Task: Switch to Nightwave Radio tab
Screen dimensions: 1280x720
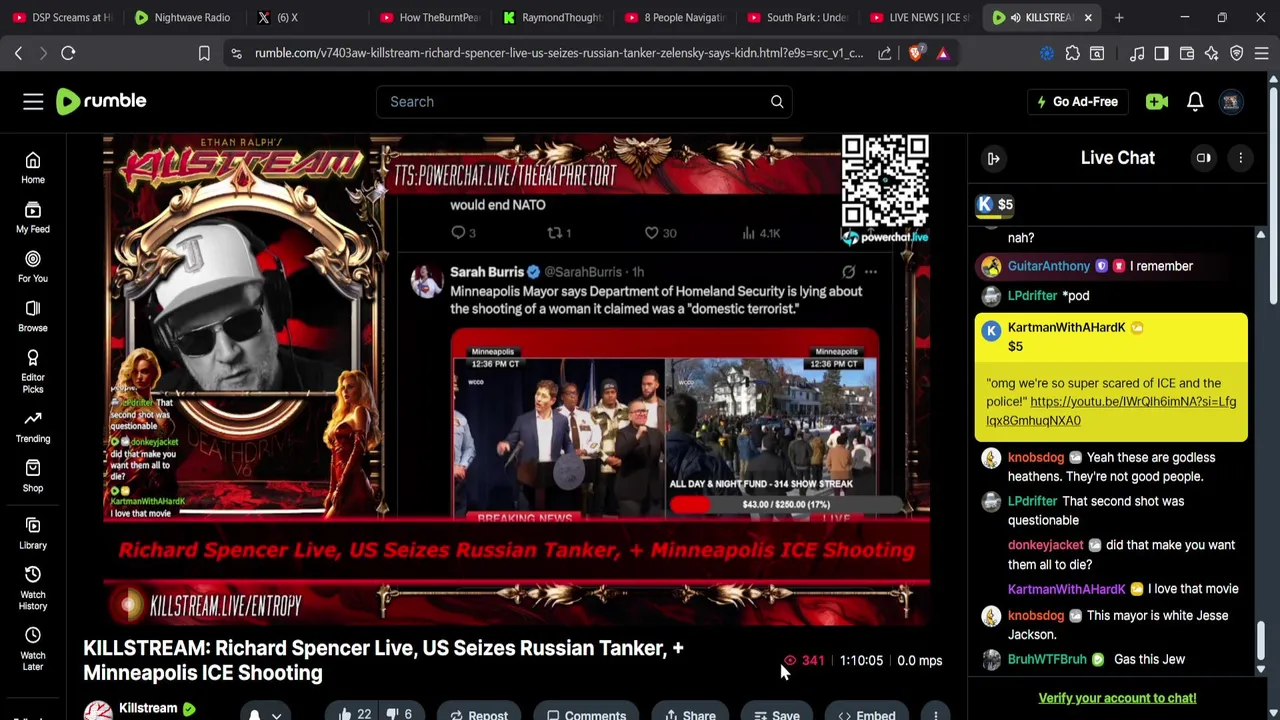Action: coord(183,17)
